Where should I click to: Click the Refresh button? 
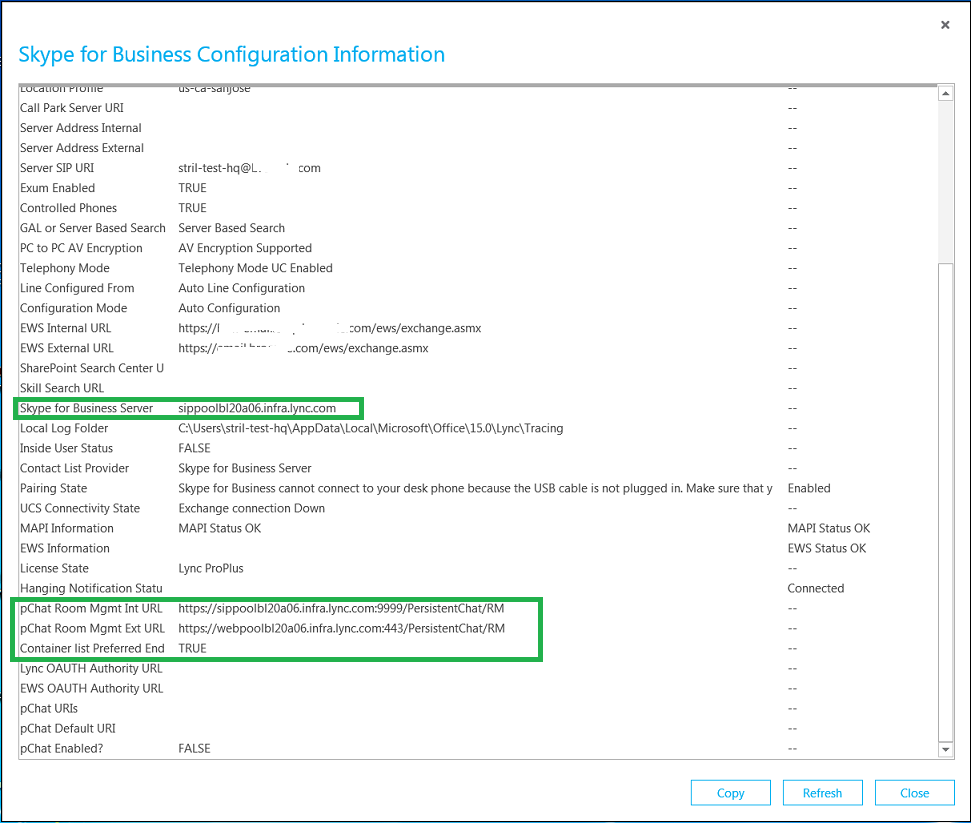click(822, 792)
